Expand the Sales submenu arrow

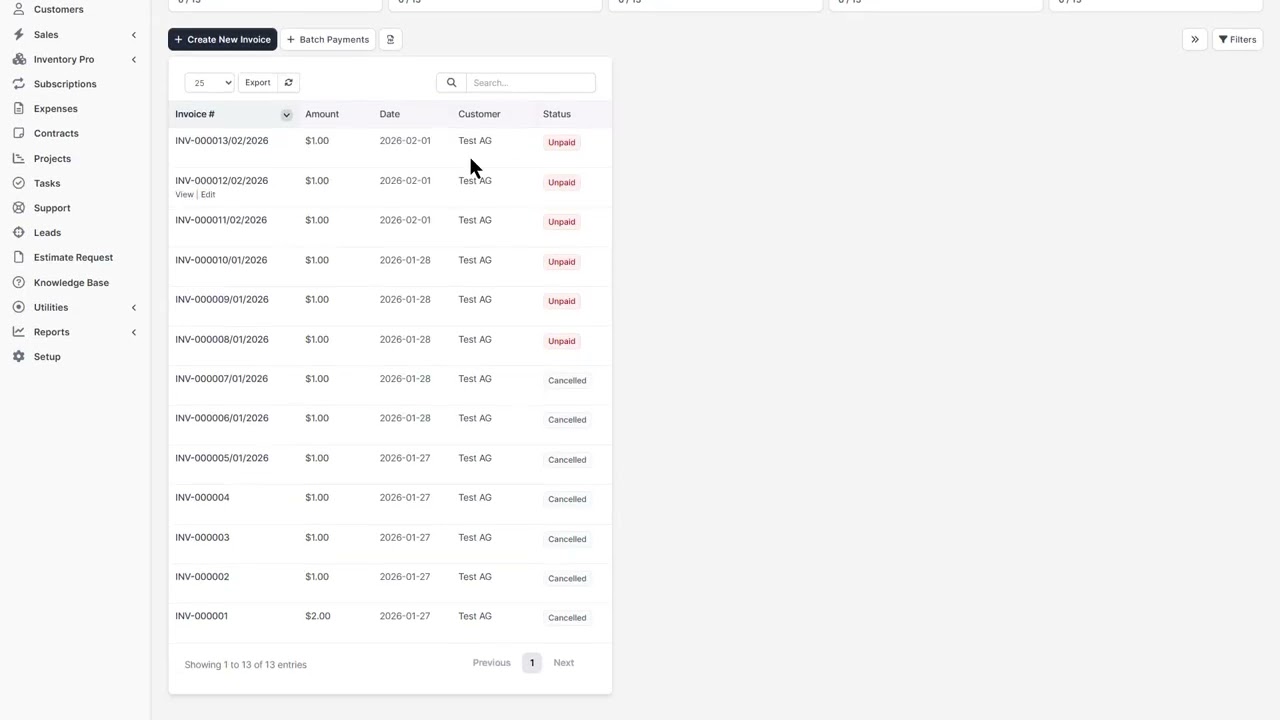(x=134, y=35)
